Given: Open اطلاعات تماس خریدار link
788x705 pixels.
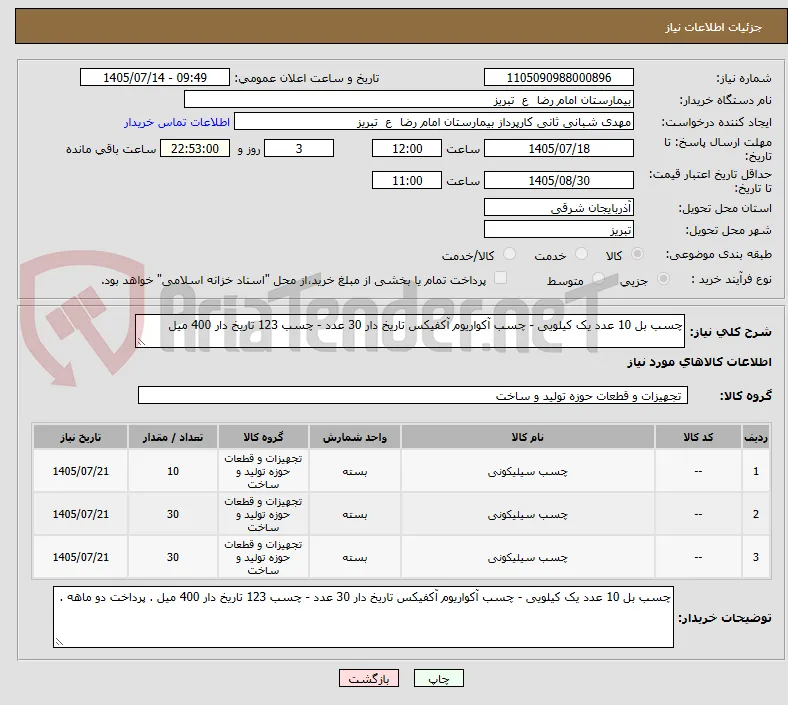Looking at the screenshot, I should click(x=177, y=123).
